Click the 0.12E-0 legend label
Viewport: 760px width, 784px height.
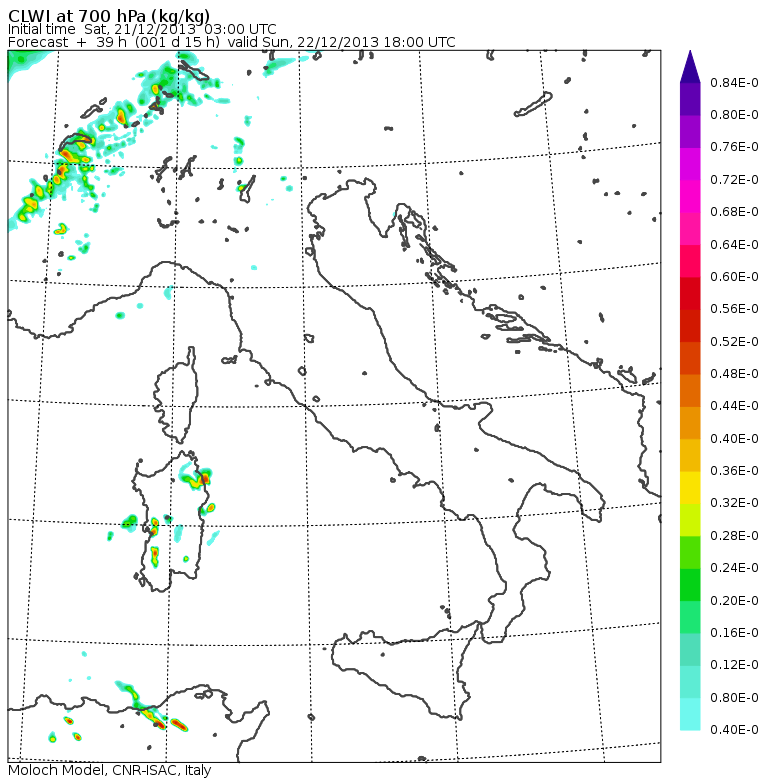click(x=734, y=665)
